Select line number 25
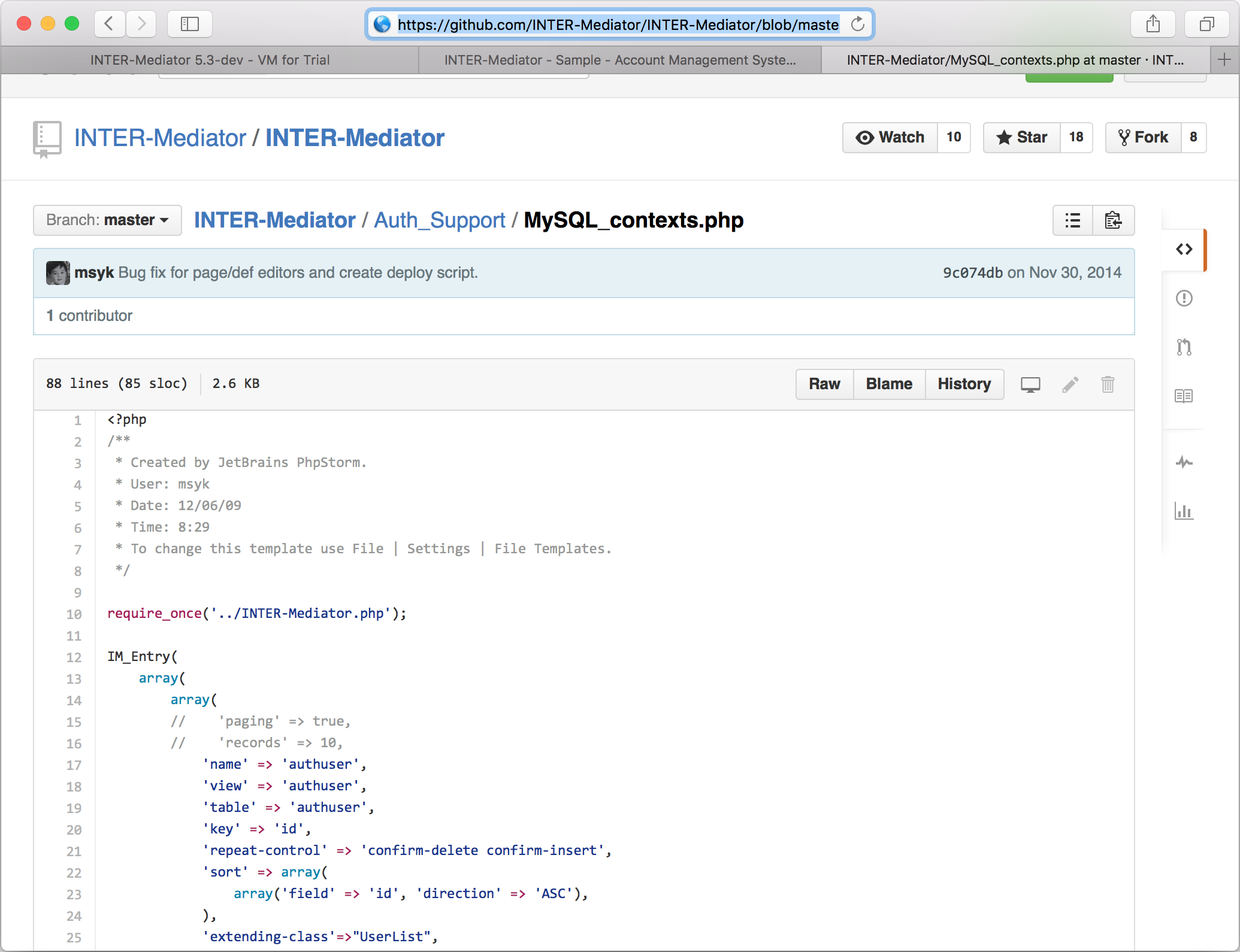Viewport: 1240px width, 952px height. [74, 938]
